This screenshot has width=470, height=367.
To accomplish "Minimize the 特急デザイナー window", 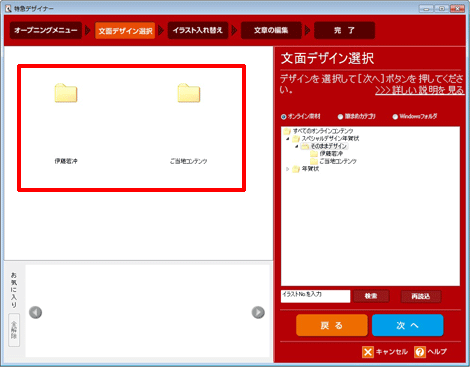I will click(x=426, y=8).
